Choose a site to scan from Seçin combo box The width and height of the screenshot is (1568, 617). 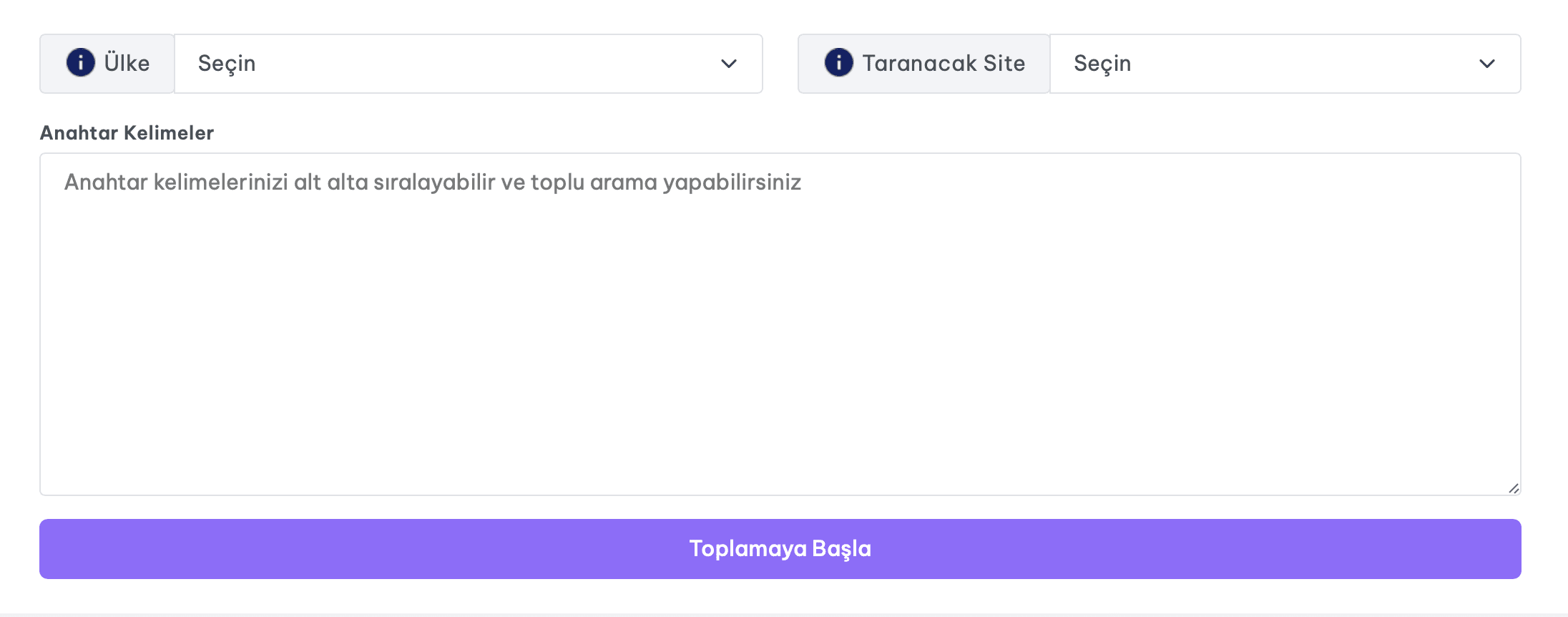[x=1285, y=64]
